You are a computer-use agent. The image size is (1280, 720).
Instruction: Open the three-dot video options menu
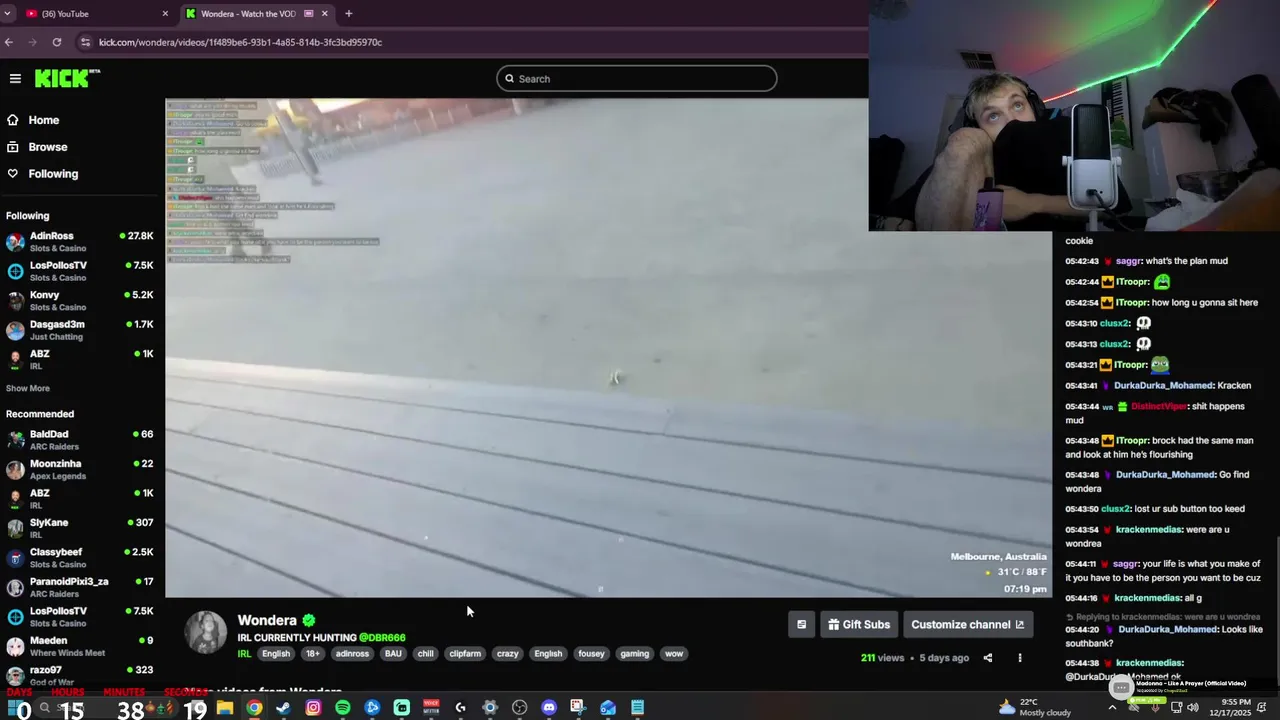pyautogui.click(x=1020, y=658)
